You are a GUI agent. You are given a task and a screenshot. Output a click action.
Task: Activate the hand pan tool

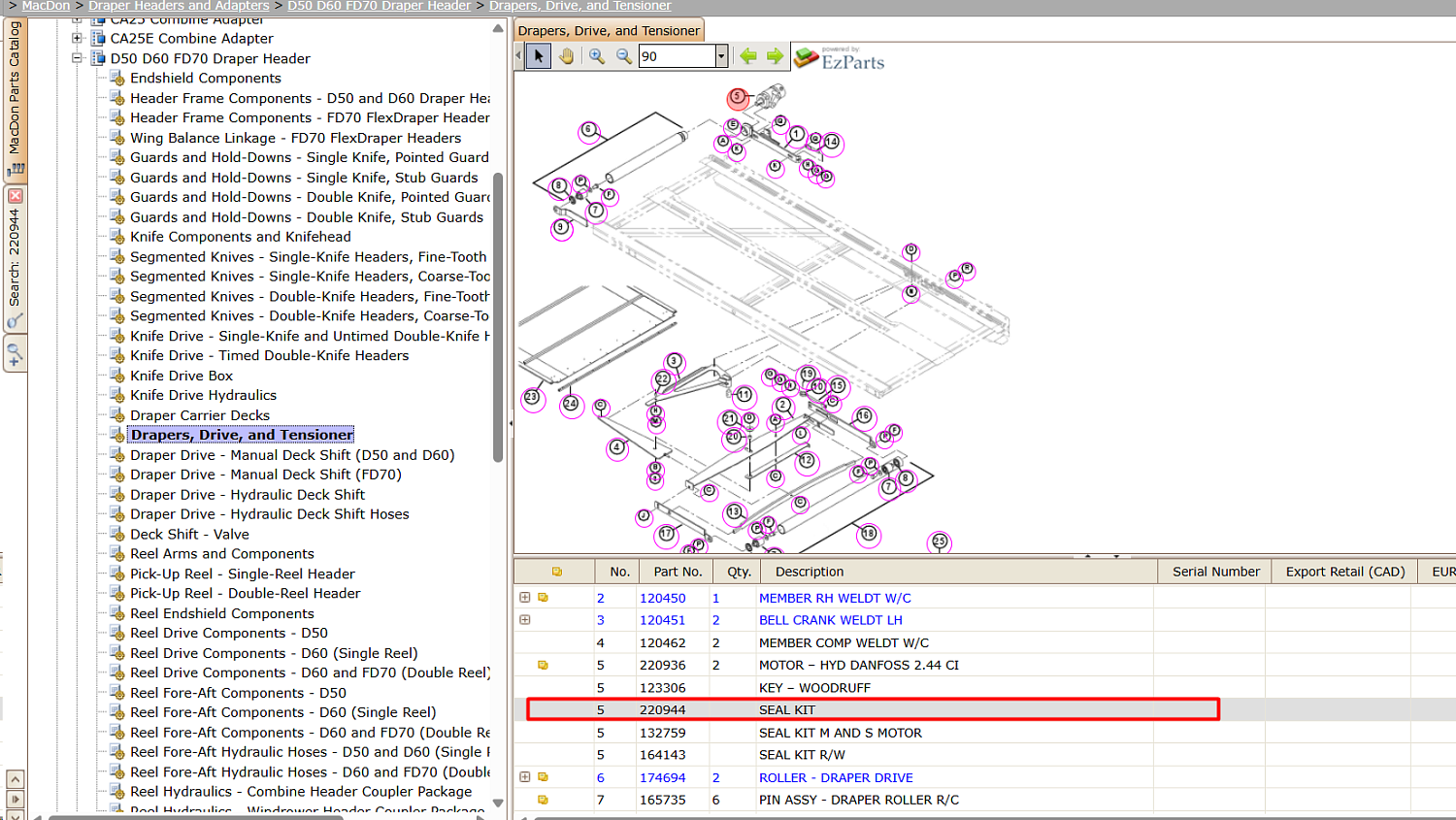(567, 56)
